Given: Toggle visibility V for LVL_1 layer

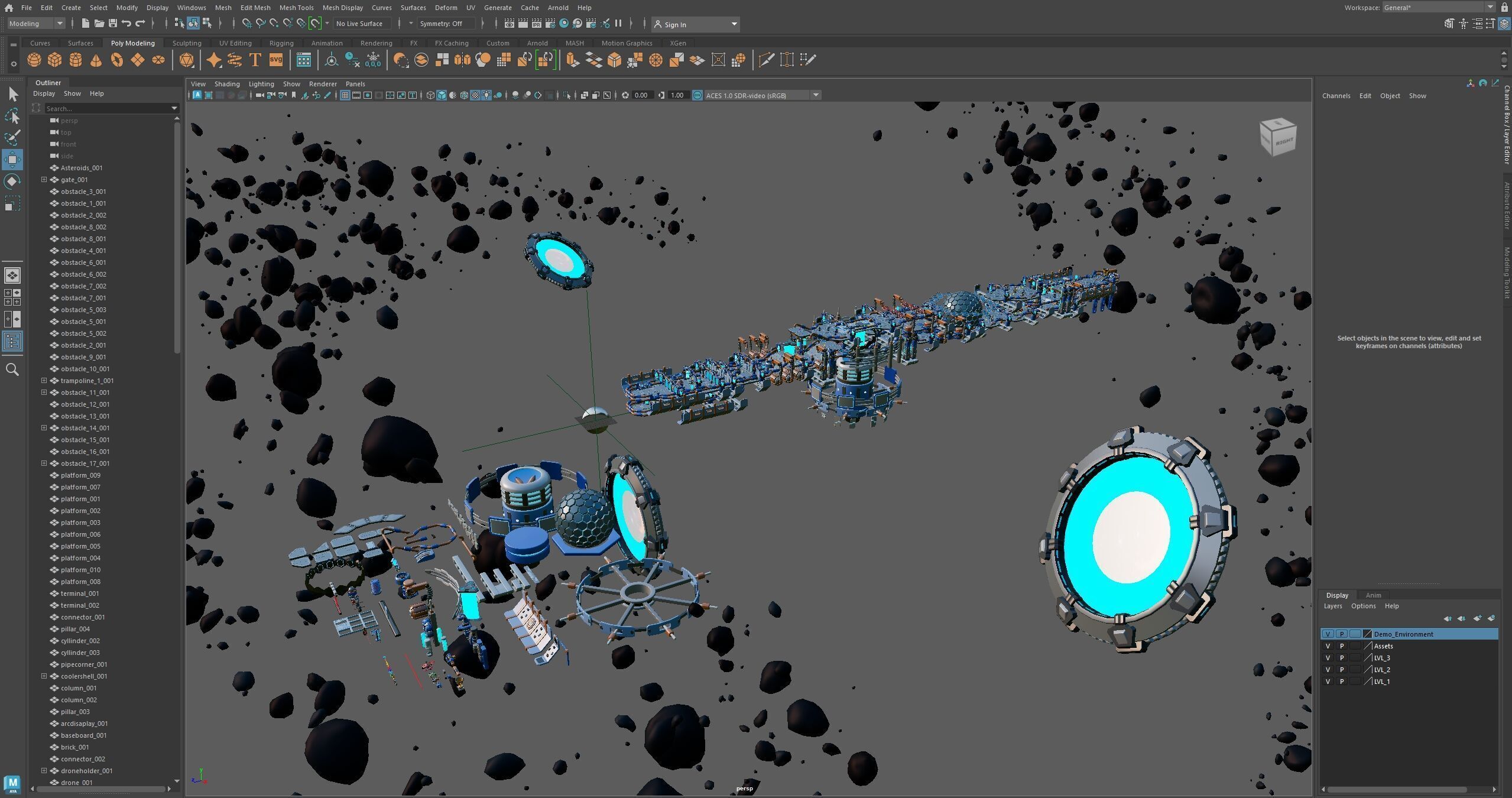Looking at the screenshot, I should (x=1328, y=682).
